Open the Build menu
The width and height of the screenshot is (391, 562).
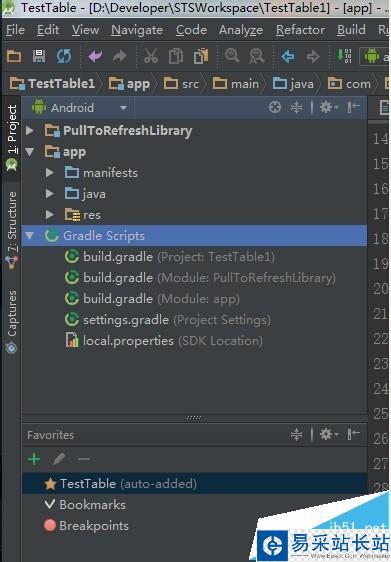351,30
